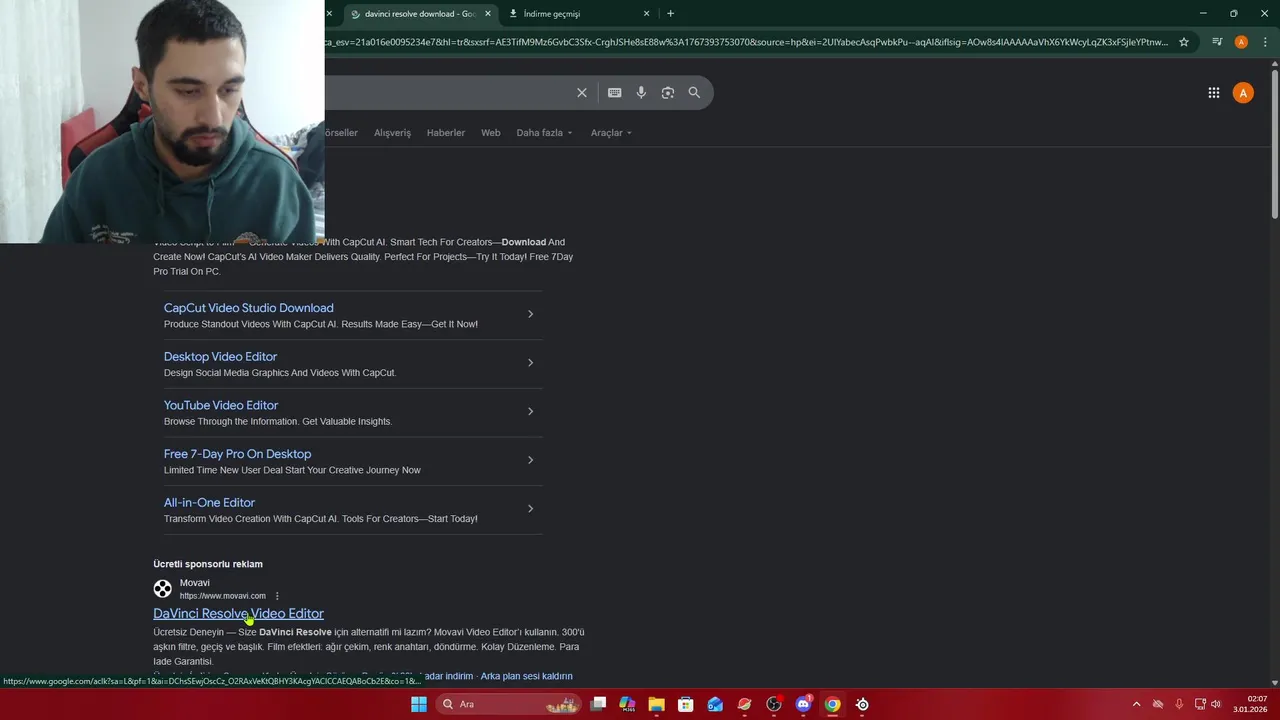Open the DaVinci Resolve Video Editor Movavi link
Image resolution: width=1280 pixels, height=720 pixels.
238,614
